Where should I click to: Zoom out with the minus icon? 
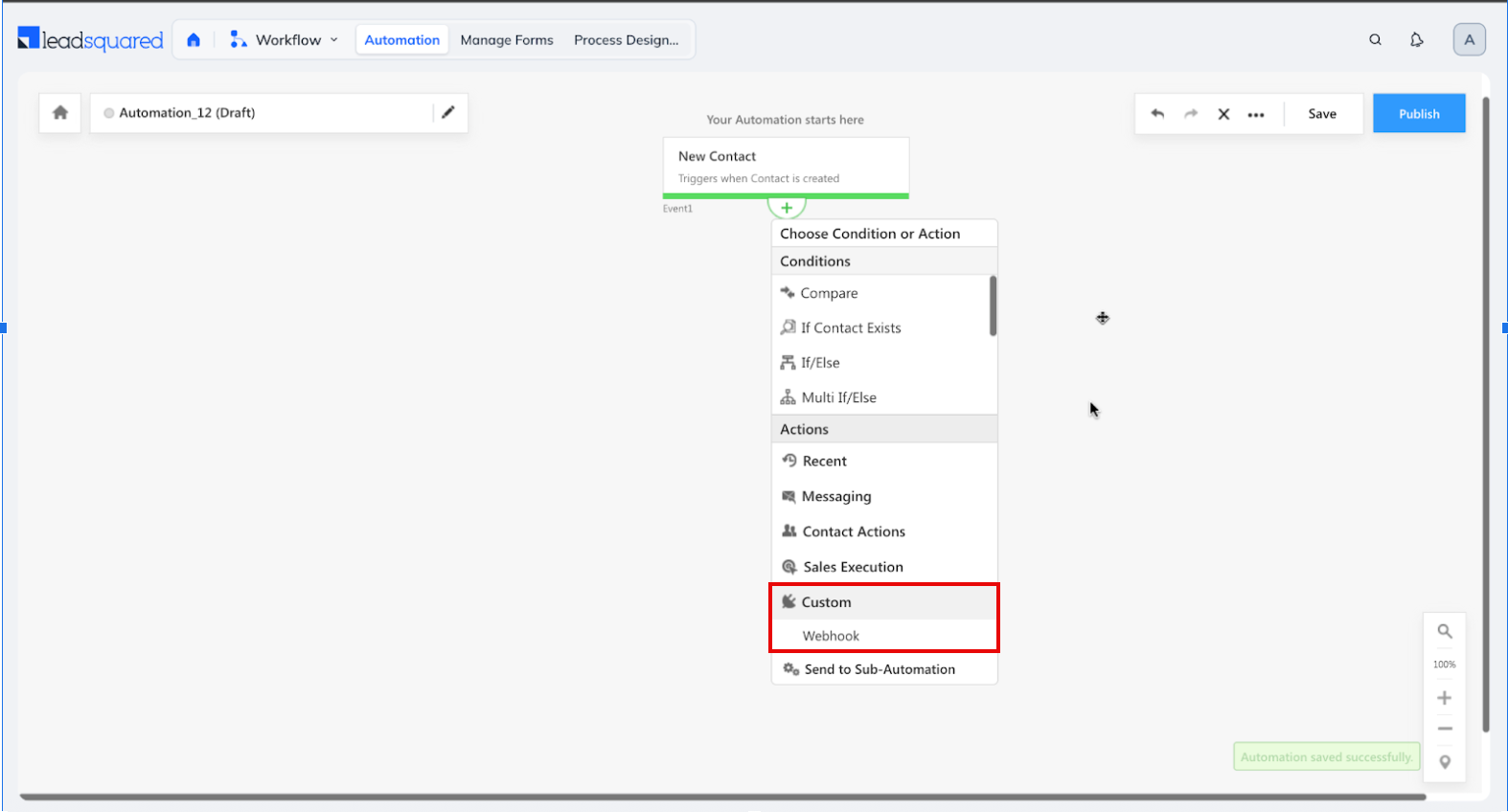pos(1445,729)
